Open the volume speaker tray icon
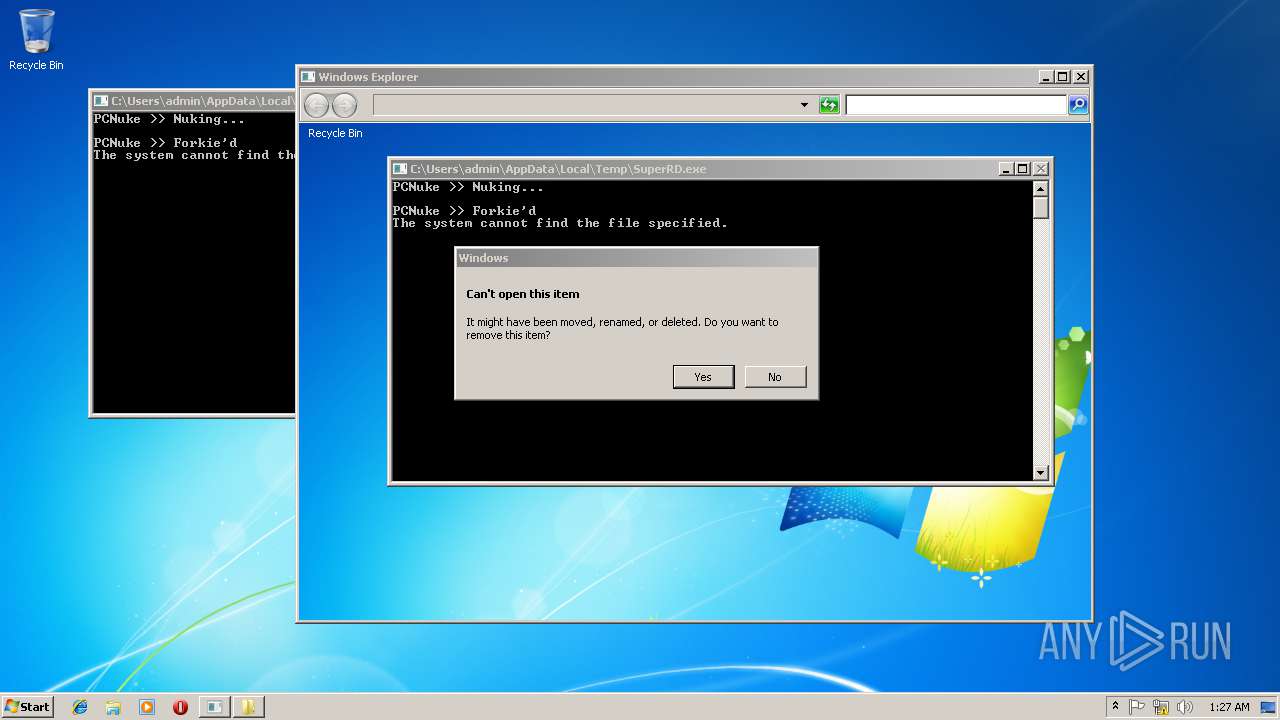1280x720 pixels. 1184,707
